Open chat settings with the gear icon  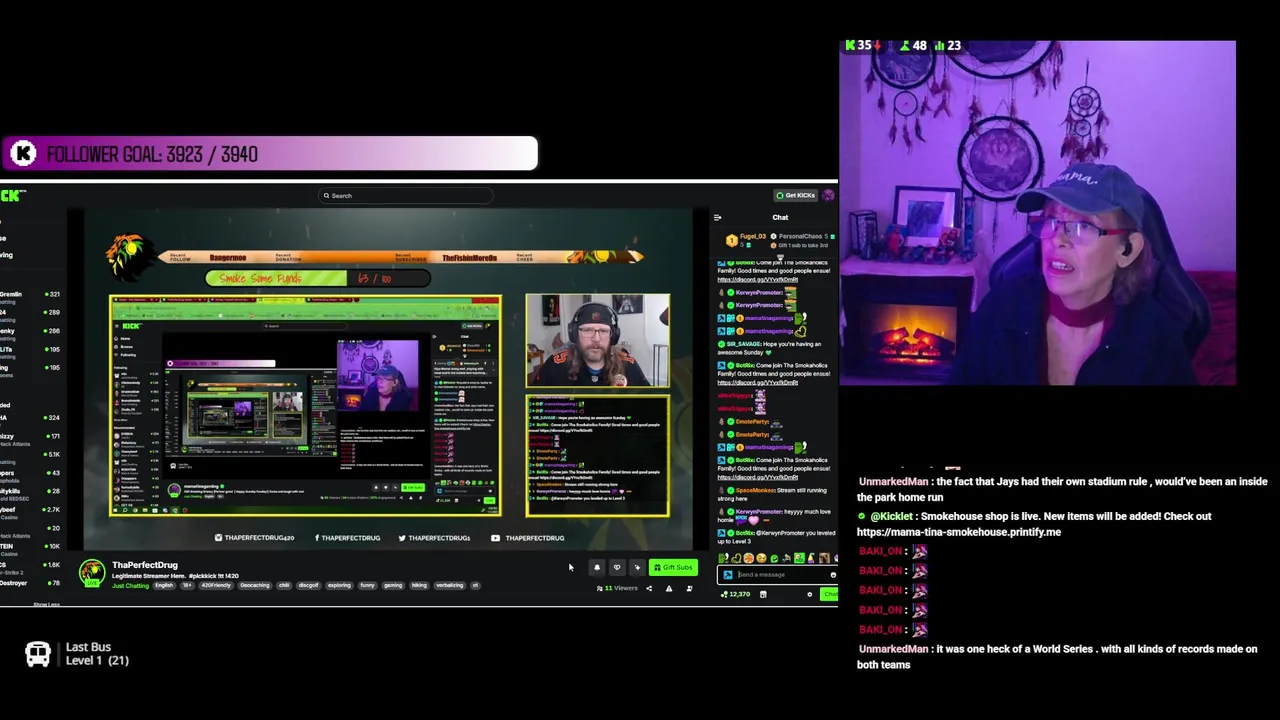coord(810,594)
